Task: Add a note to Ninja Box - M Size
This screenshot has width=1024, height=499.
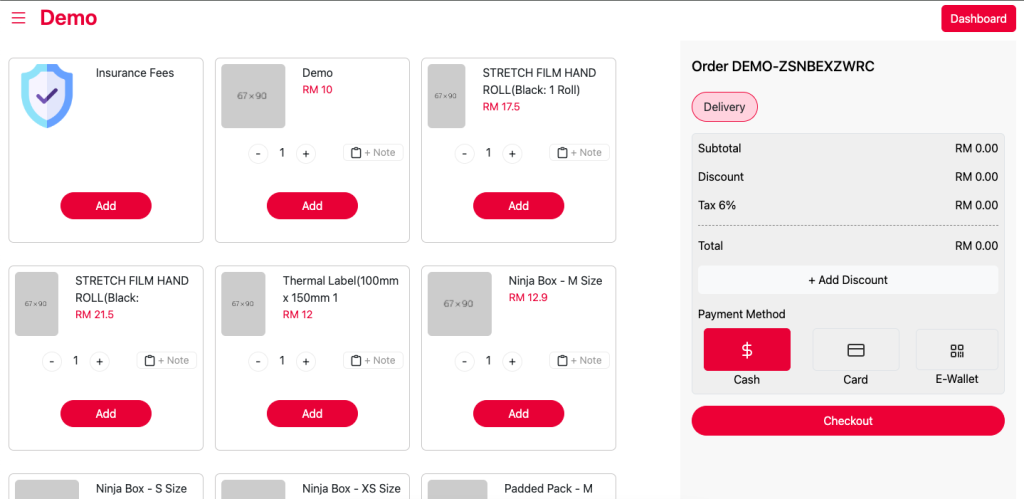Action: coord(580,360)
